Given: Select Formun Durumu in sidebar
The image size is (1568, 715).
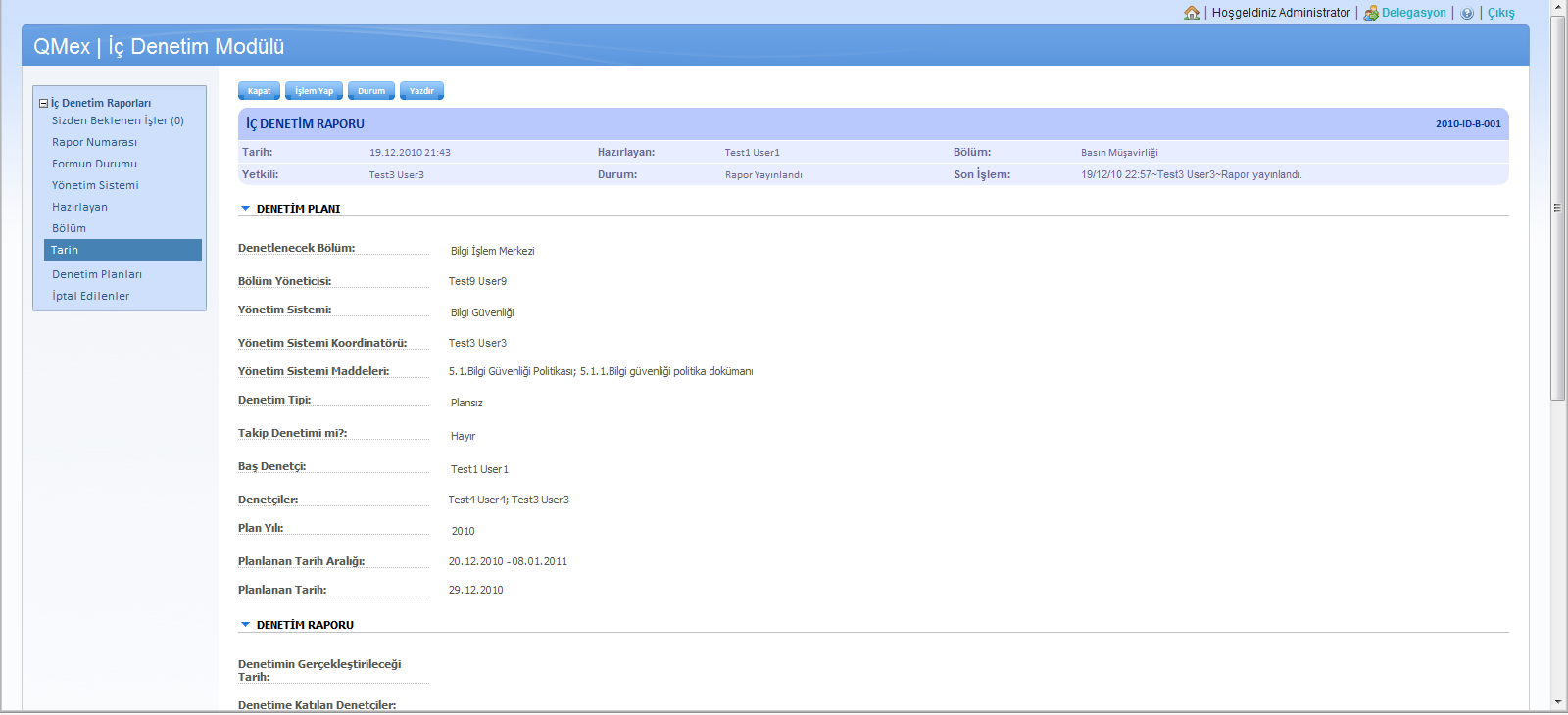Looking at the screenshot, I should [x=94, y=164].
